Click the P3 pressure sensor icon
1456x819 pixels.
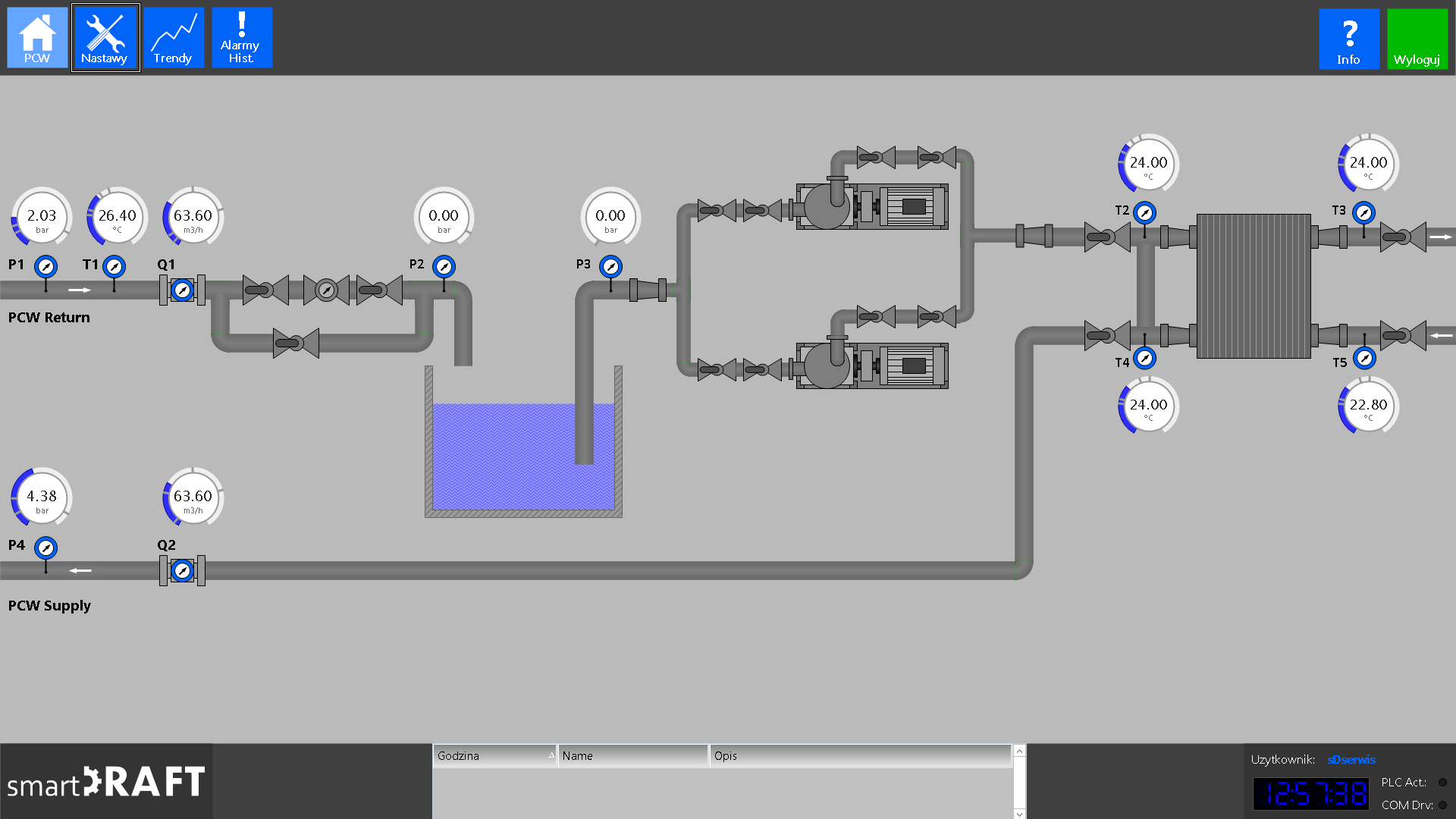(x=610, y=267)
